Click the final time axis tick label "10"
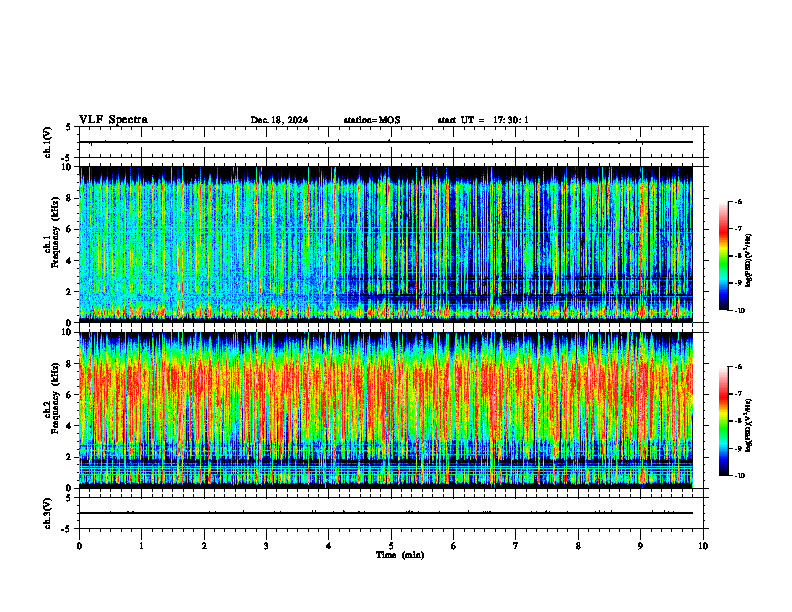The image size is (792, 612). pos(703,546)
